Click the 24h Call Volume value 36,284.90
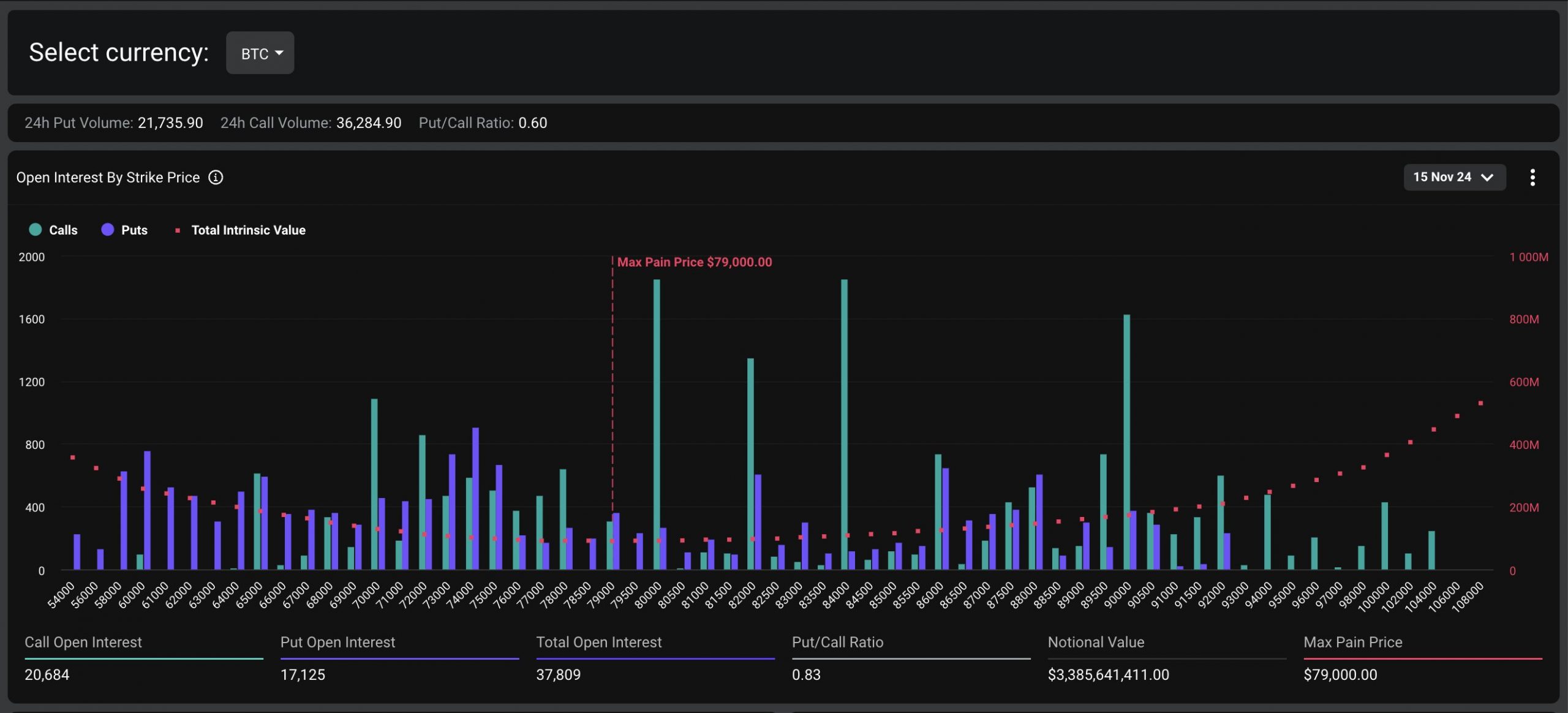Image resolution: width=1568 pixels, height=713 pixels. [x=369, y=123]
